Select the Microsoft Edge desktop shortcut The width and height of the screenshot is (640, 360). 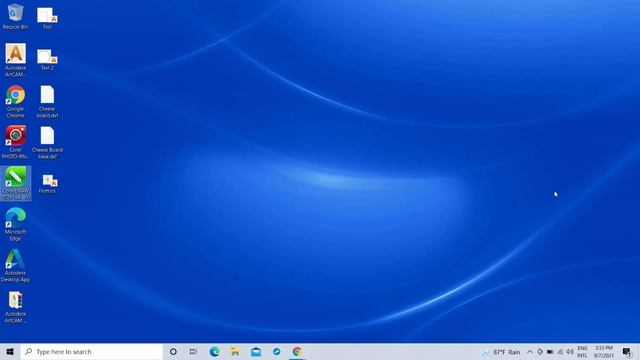tap(16, 224)
